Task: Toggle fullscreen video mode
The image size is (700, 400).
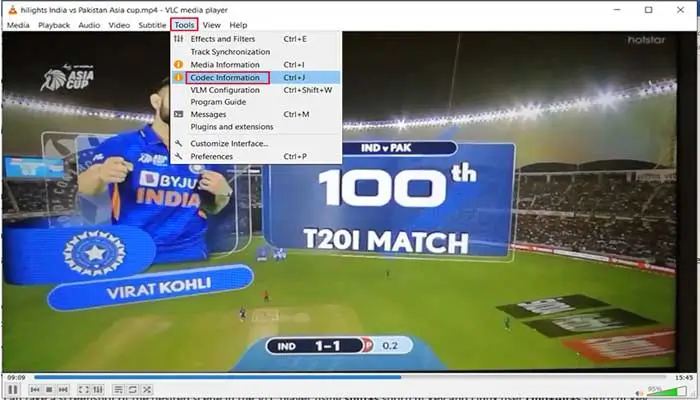Action: 83,389
